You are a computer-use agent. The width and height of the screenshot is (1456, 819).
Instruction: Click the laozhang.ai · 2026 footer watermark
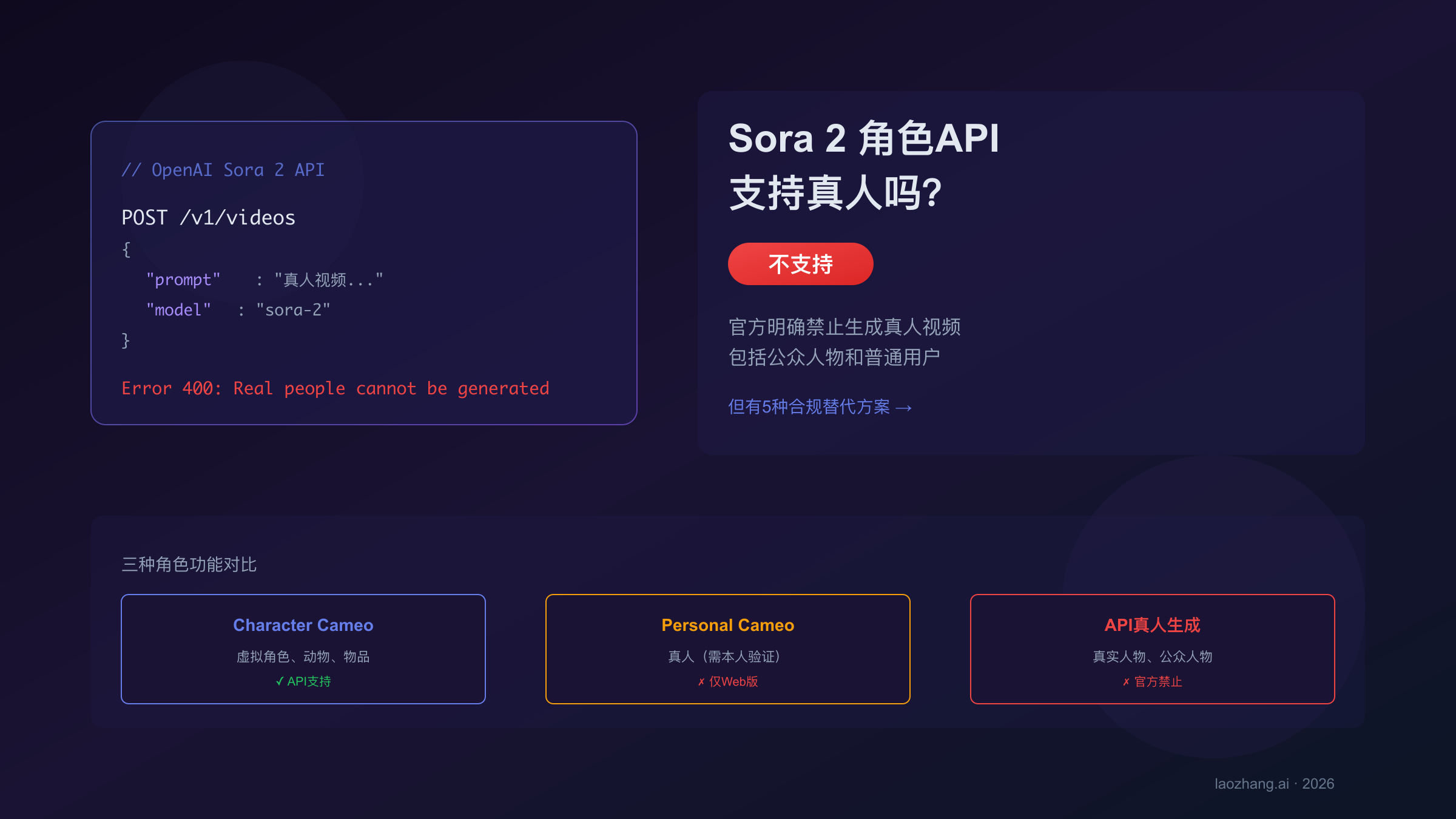[1274, 784]
